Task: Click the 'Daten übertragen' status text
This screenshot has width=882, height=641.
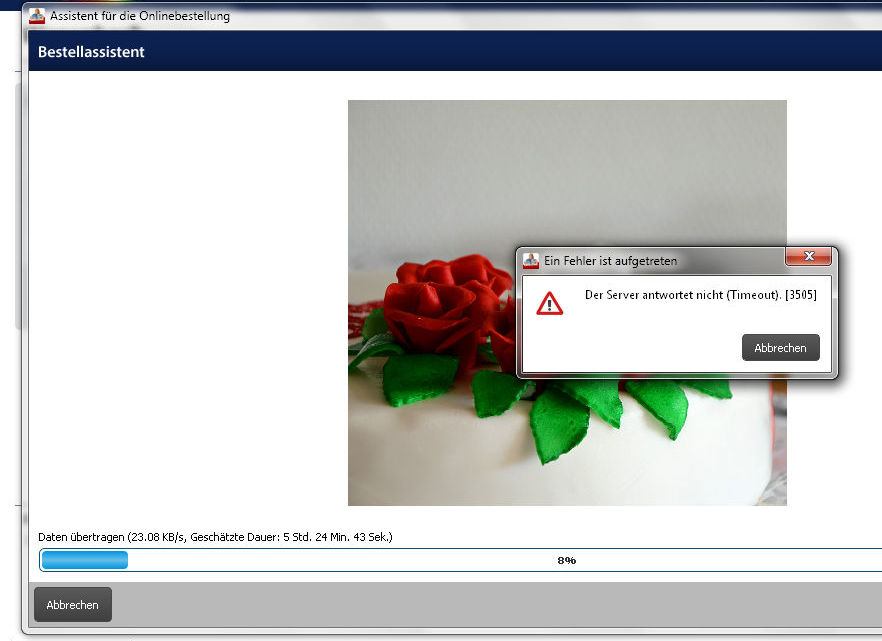Action: click(x=215, y=537)
